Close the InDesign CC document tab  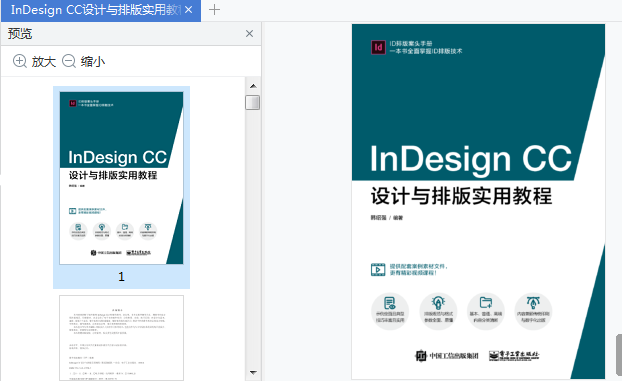[x=189, y=10]
